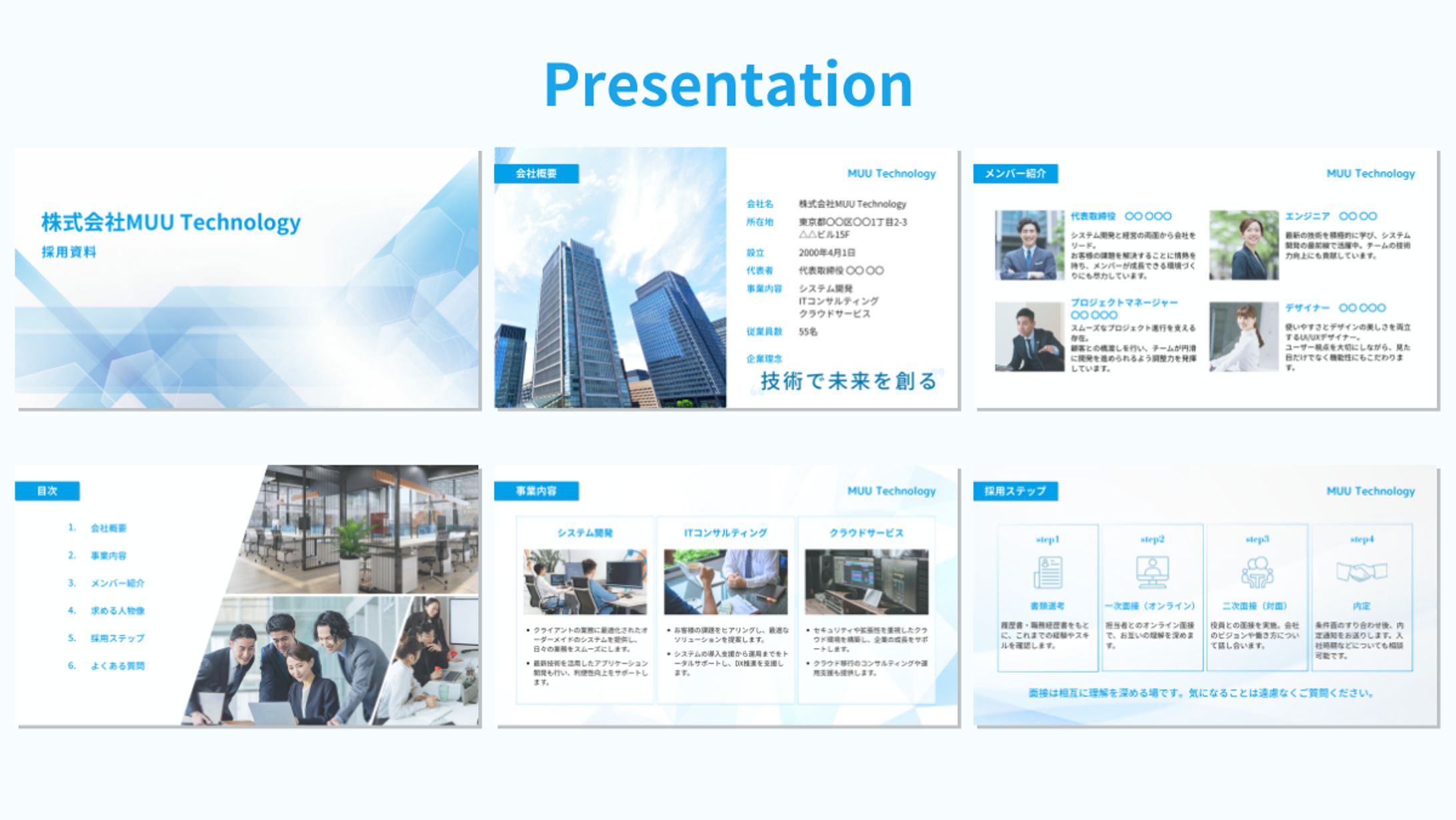Image resolution: width=1456 pixels, height=820 pixels.
Task: Click the step4 handshake offer icon
Action: [1361, 572]
